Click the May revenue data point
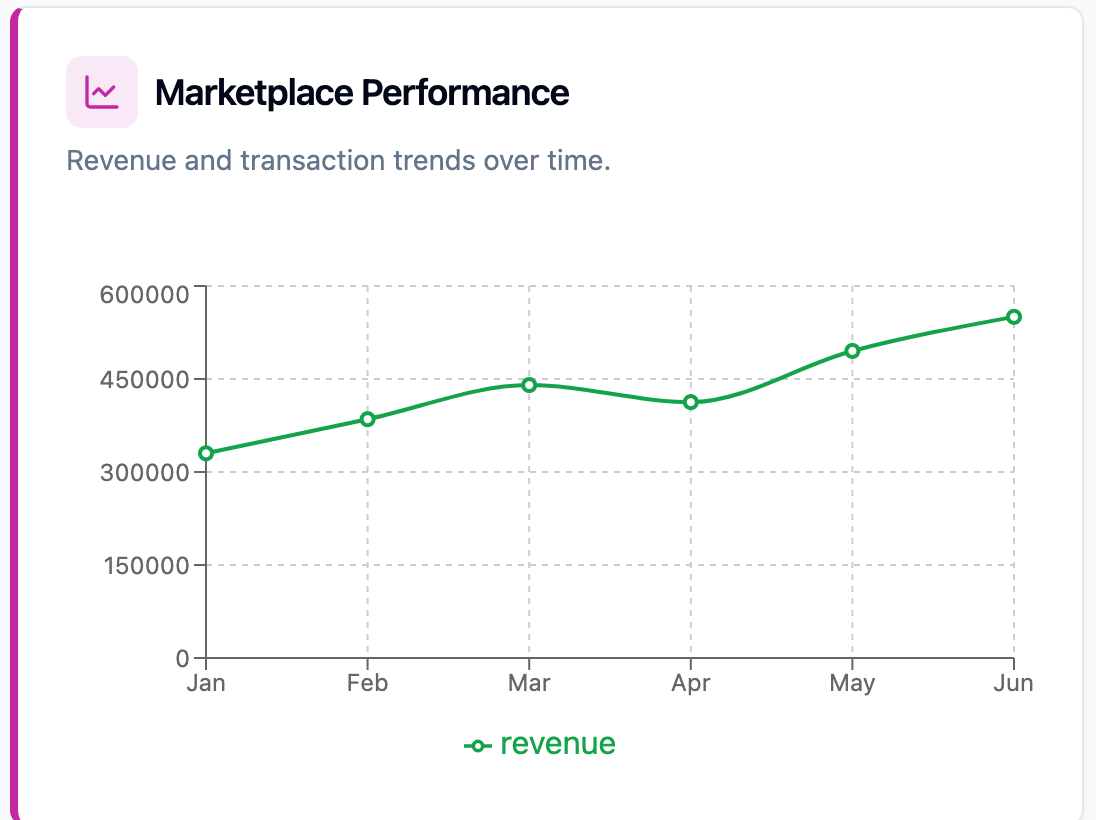 852,350
